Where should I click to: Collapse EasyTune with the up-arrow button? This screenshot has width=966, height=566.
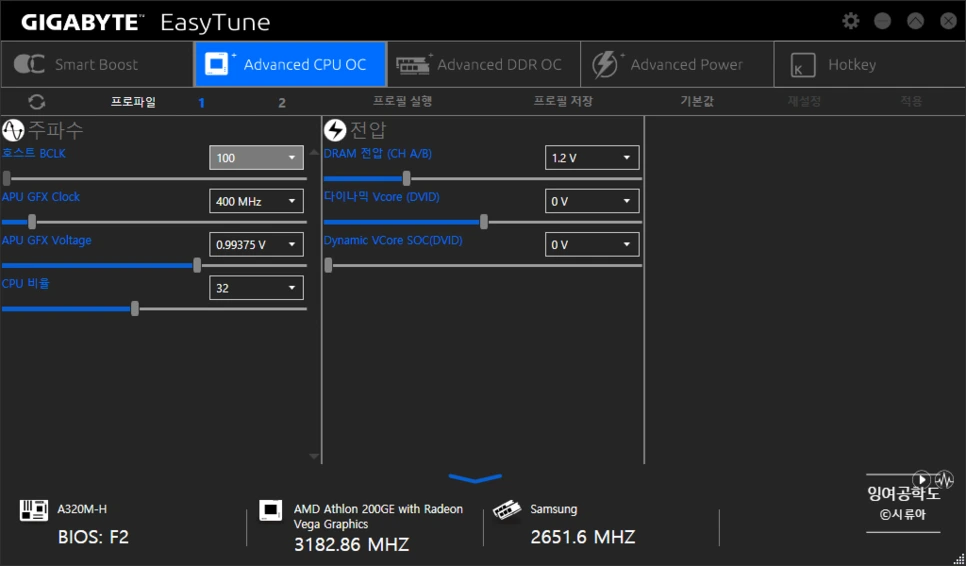pyautogui.click(x=915, y=21)
